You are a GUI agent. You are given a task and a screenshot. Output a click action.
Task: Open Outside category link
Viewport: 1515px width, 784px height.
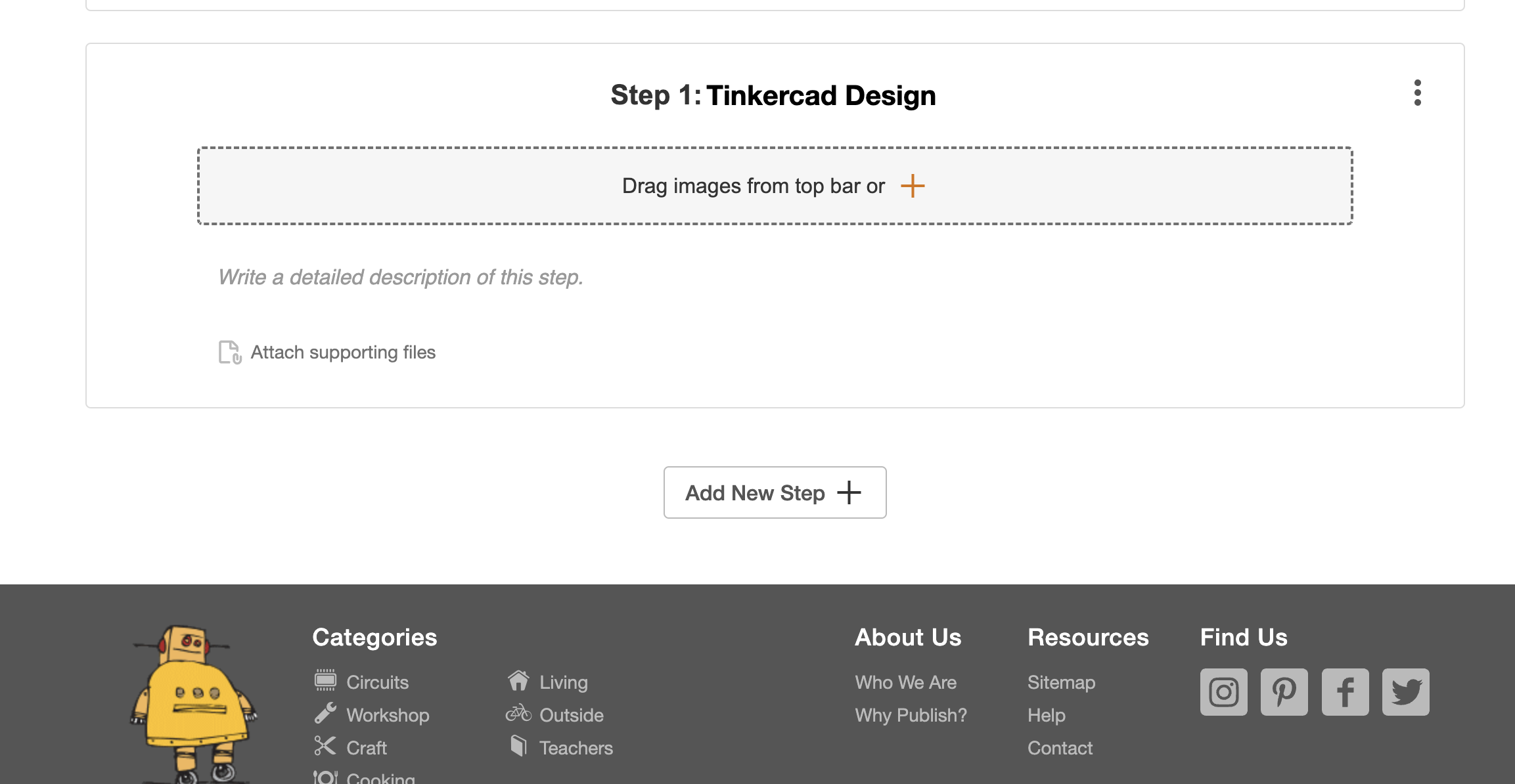(x=572, y=715)
